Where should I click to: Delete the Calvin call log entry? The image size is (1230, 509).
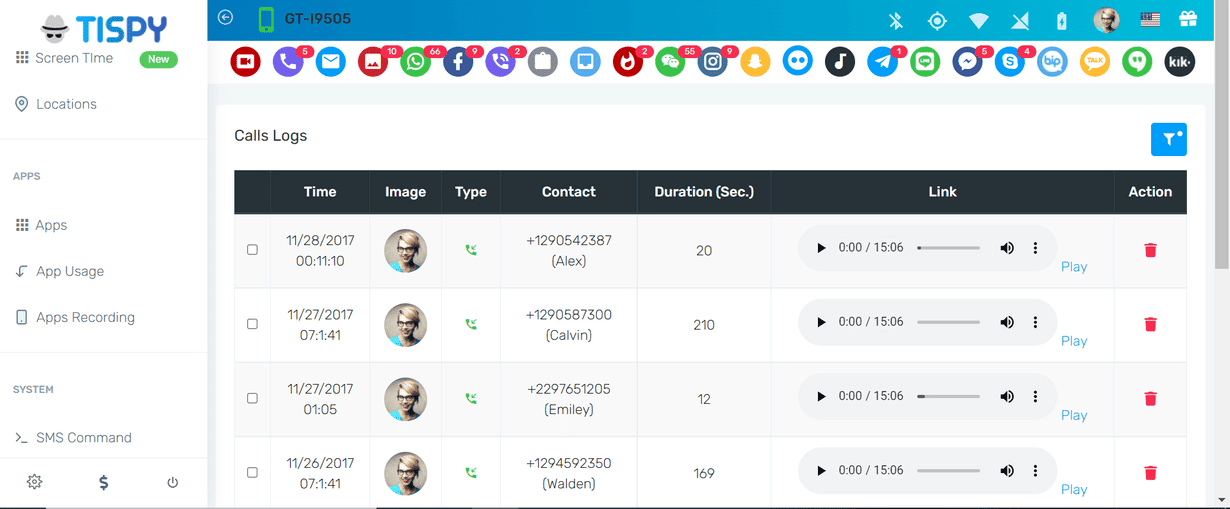click(x=1150, y=324)
